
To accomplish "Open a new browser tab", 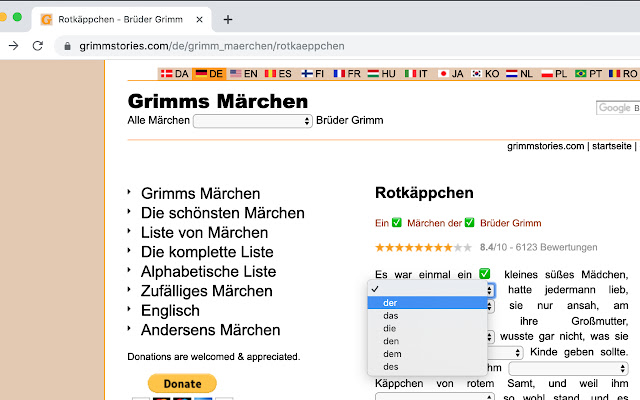I will pos(228,20).
